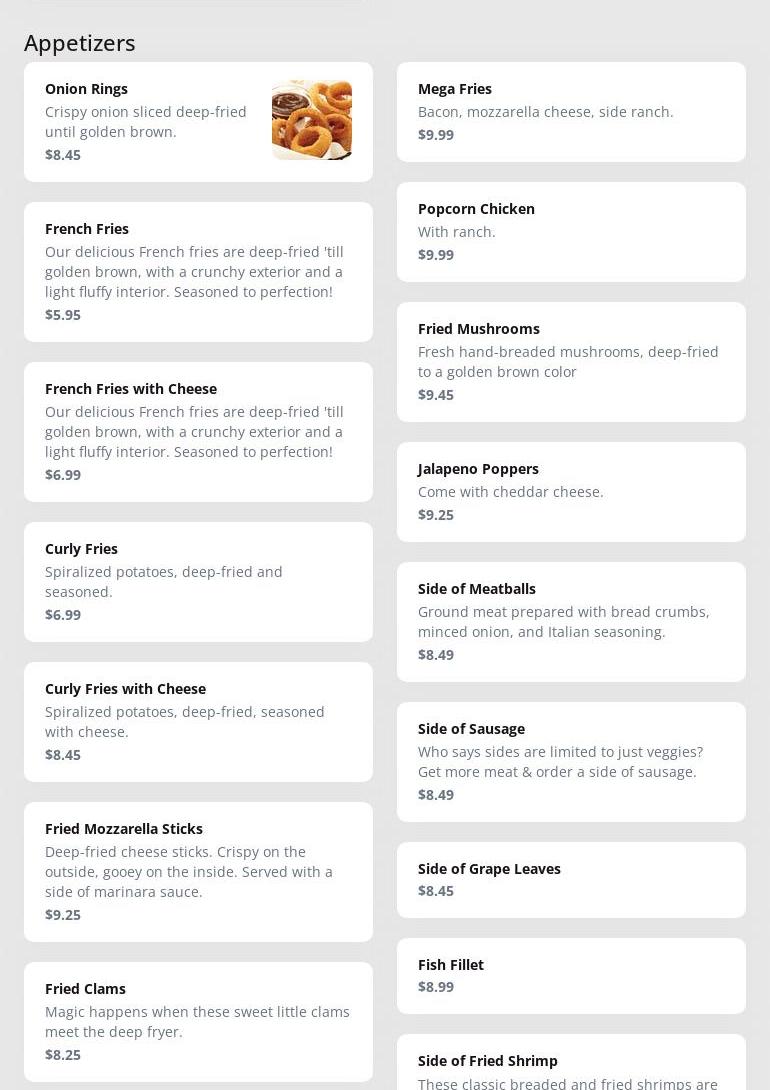
Task: Open Side of Meatballs card
Action: [x=571, y=622]
